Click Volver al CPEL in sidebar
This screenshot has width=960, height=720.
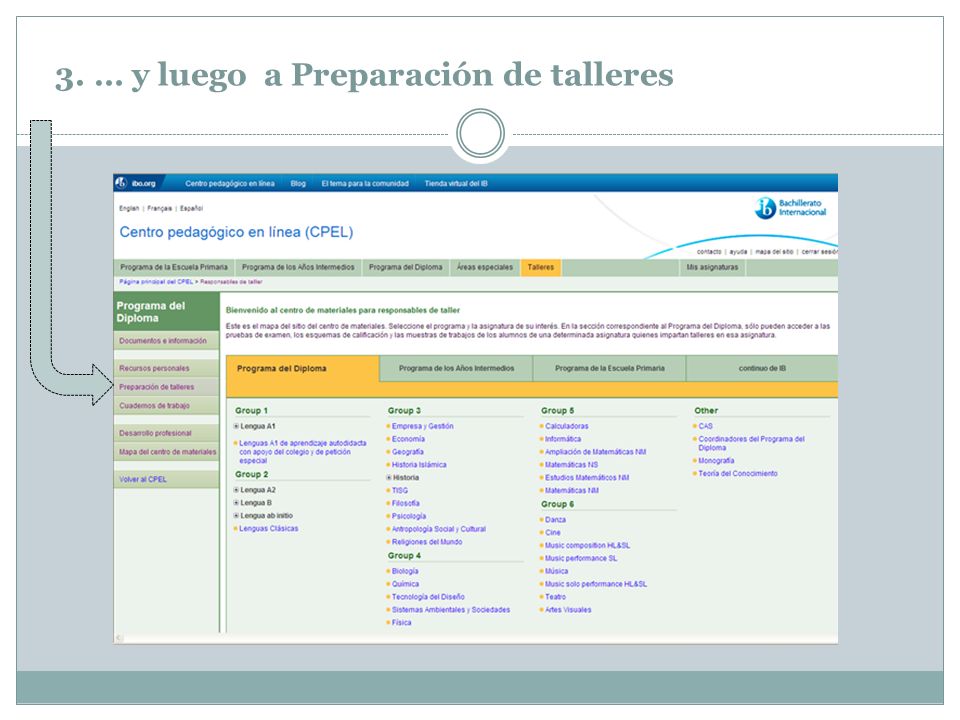click(166, 479)
